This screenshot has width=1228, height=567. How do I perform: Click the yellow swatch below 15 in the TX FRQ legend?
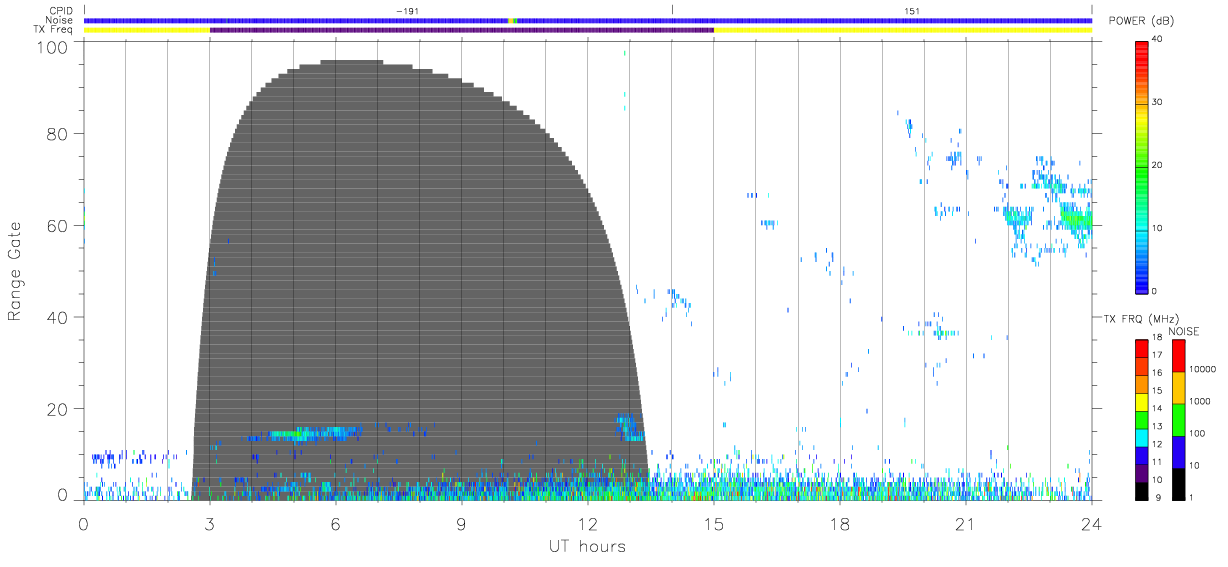coord(1141,402)
